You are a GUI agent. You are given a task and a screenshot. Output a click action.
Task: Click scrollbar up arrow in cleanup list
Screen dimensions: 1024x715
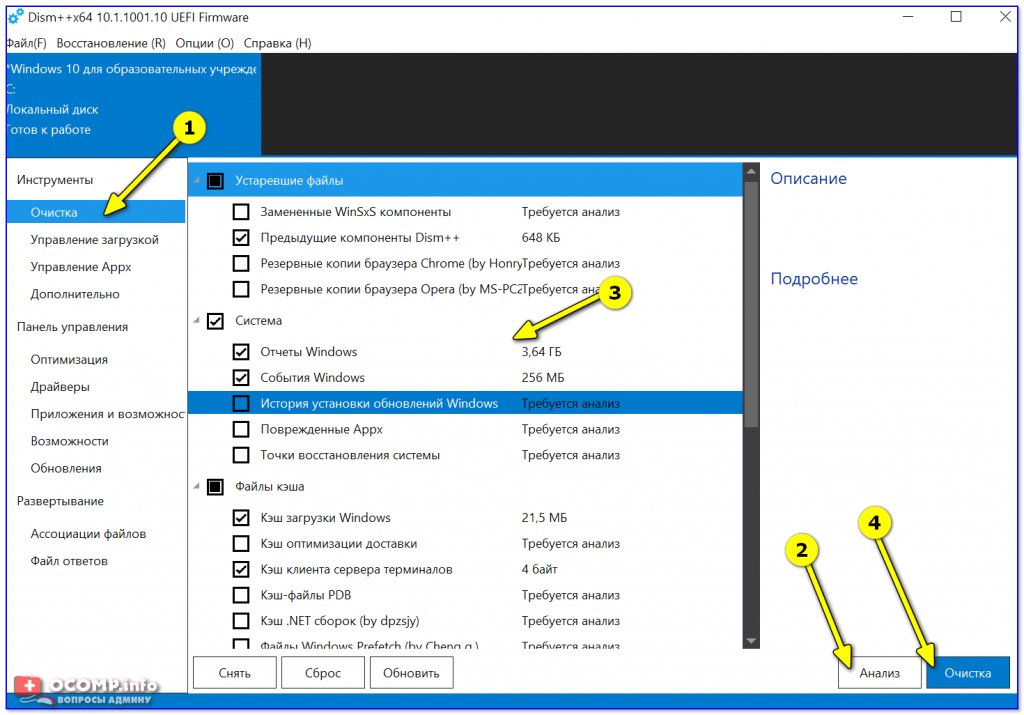(751, 172)
